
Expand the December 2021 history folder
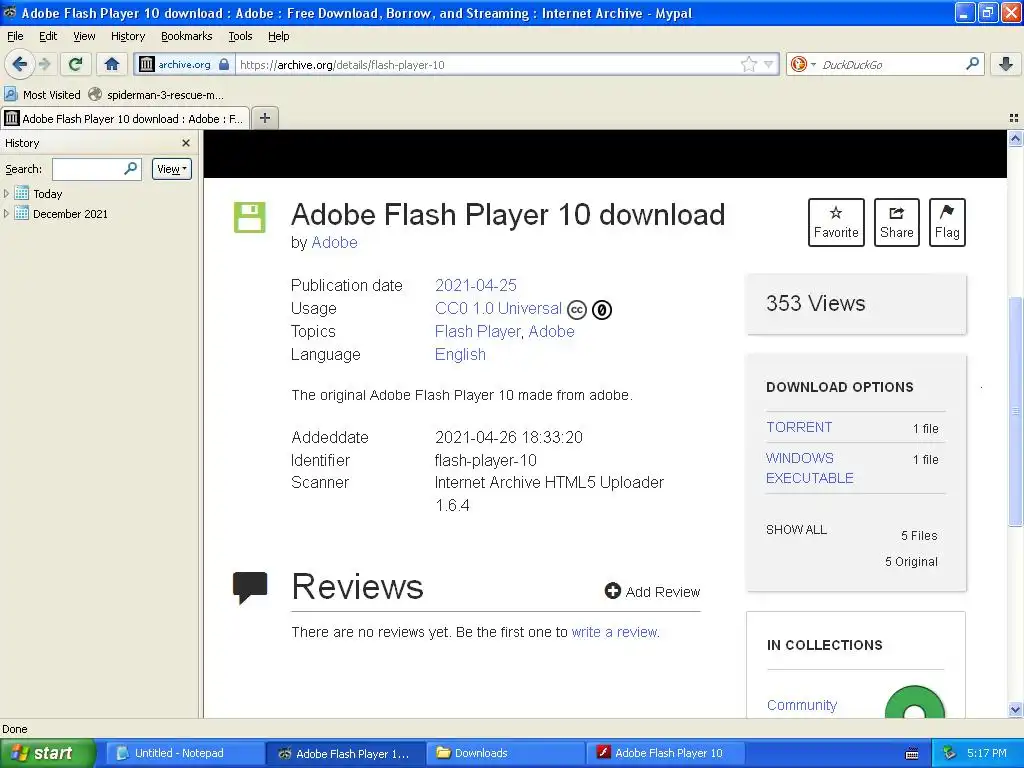(x=7, y=213)
